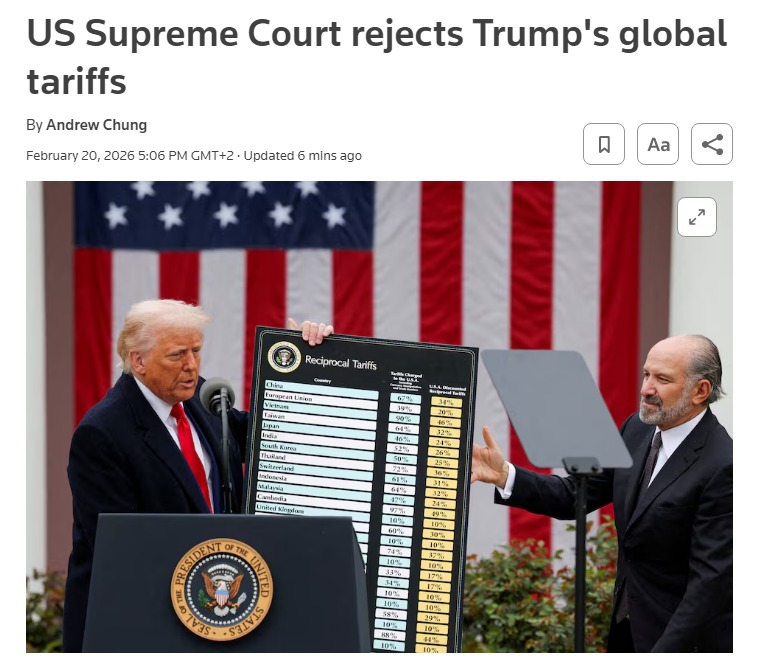
Task: Click the presidential seal on the podium
Action: tap(222, 589)
